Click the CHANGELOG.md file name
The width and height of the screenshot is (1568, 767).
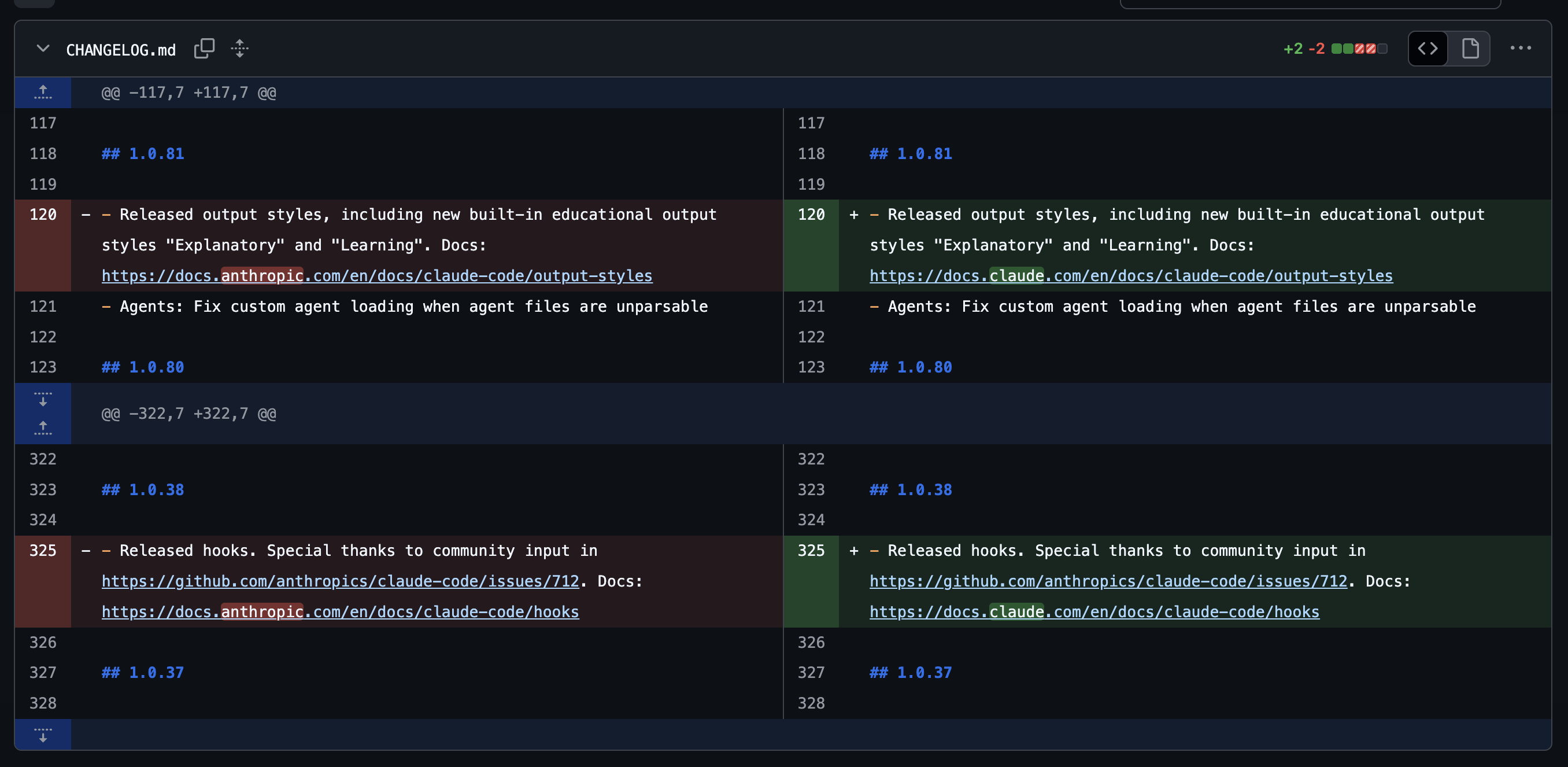120,50
